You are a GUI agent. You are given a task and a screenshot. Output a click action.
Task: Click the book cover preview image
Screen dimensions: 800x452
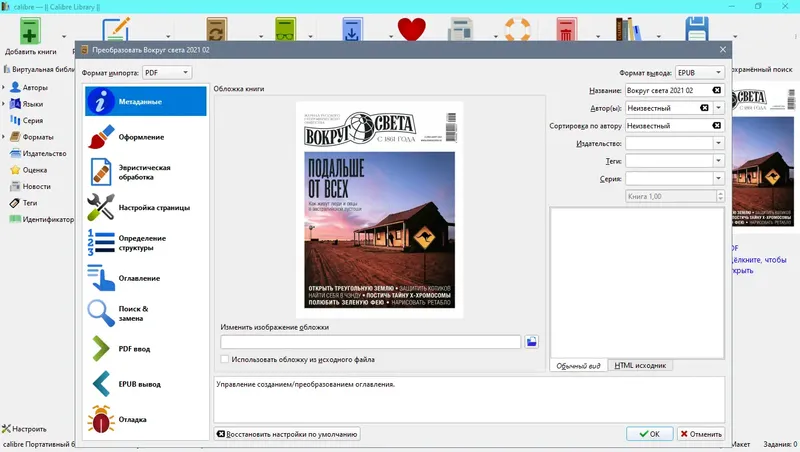(x=380, y=210)
